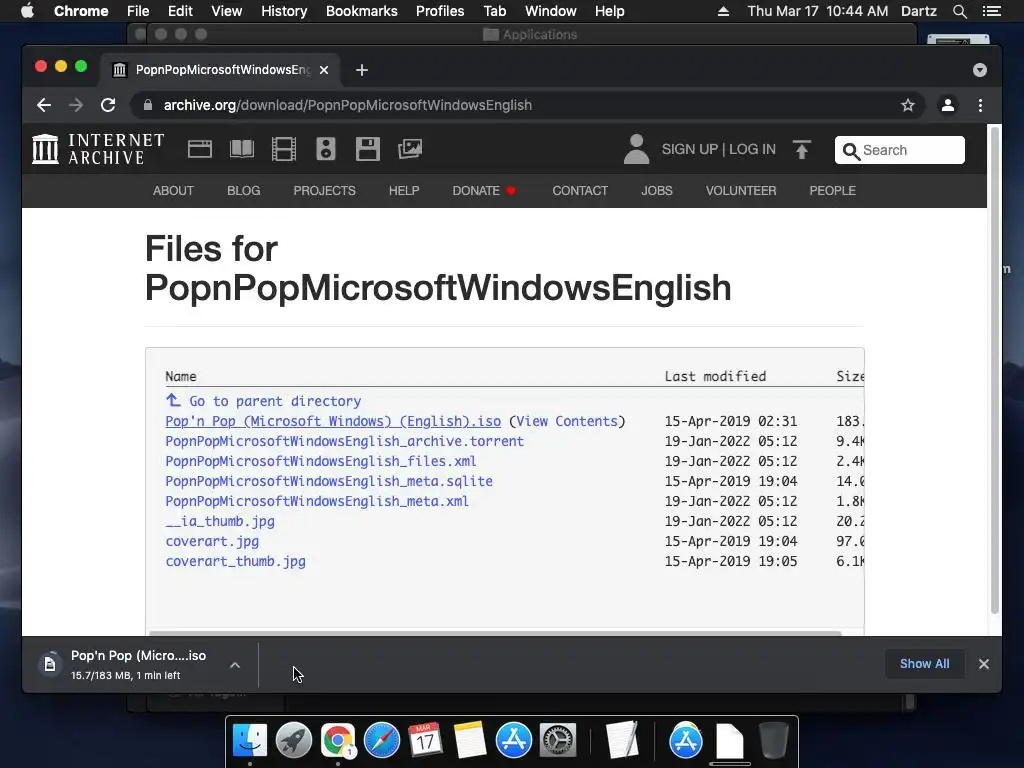Open tab search dropdown arrow
Viewport: 1024px width, 768px height.
(980, 70)
